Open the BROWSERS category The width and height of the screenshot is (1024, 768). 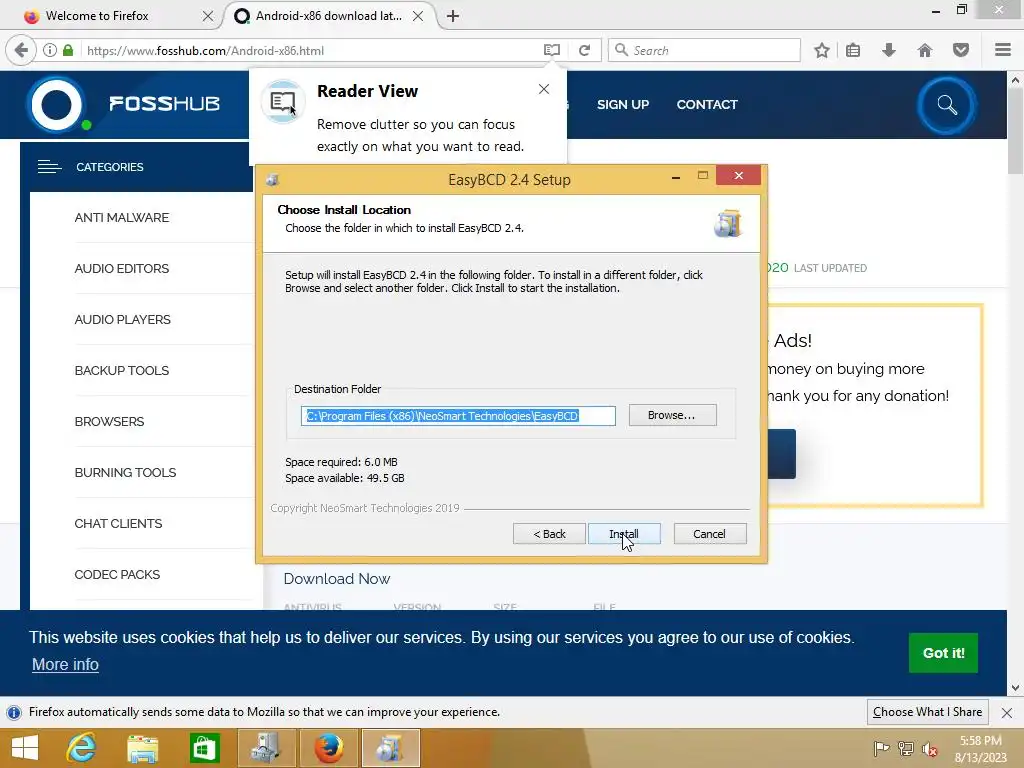pos(109,421)
